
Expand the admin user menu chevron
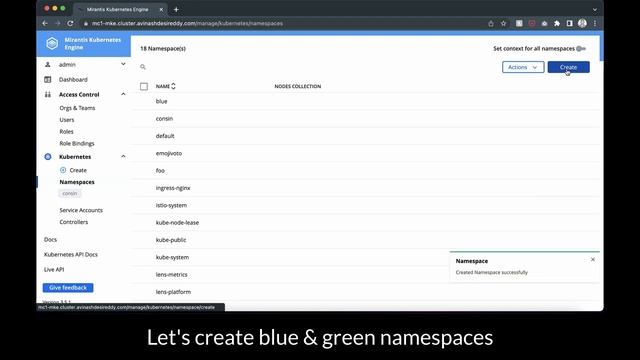click(123, 64)
